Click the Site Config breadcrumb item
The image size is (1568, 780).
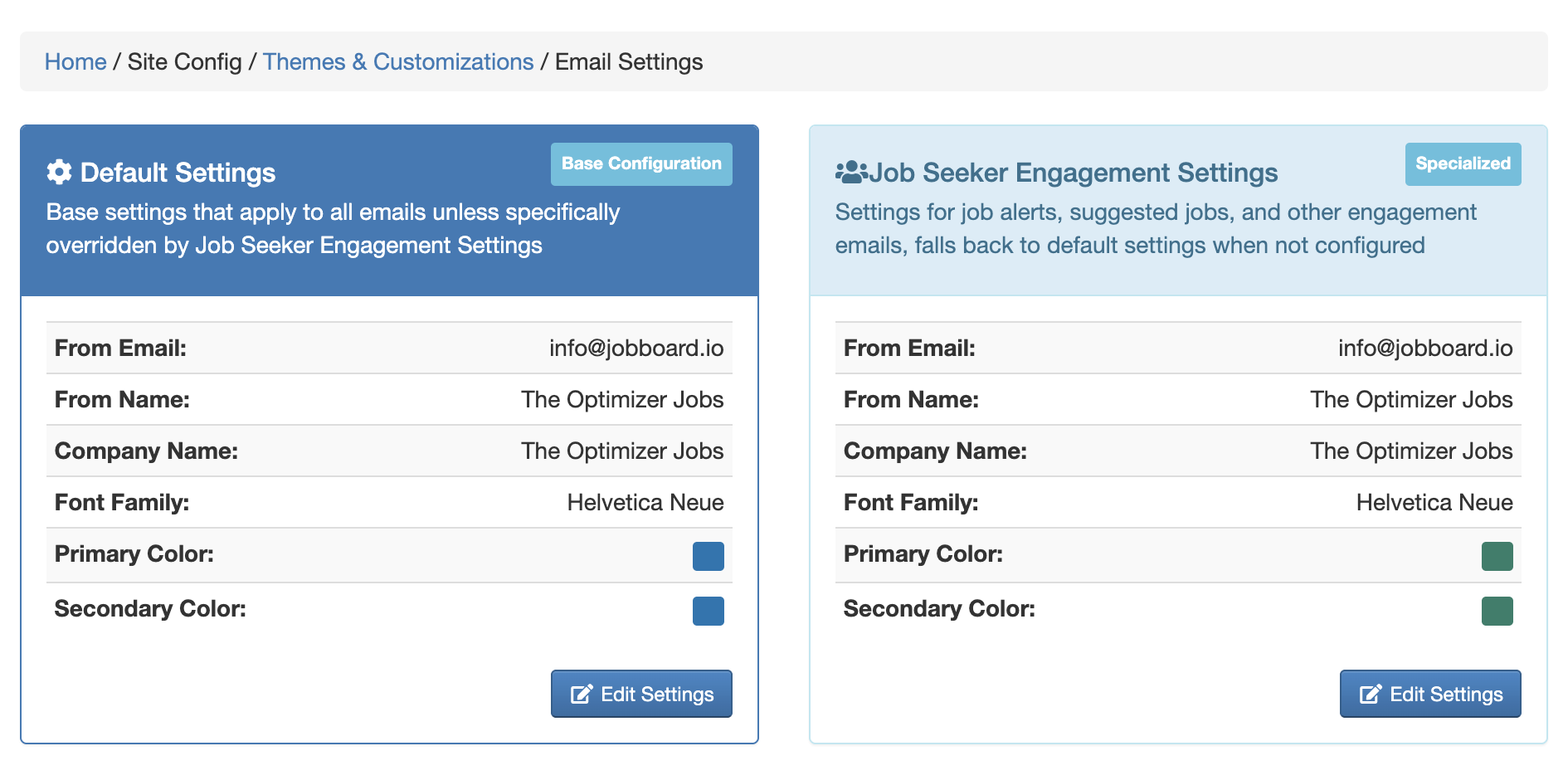click(184, 62)
